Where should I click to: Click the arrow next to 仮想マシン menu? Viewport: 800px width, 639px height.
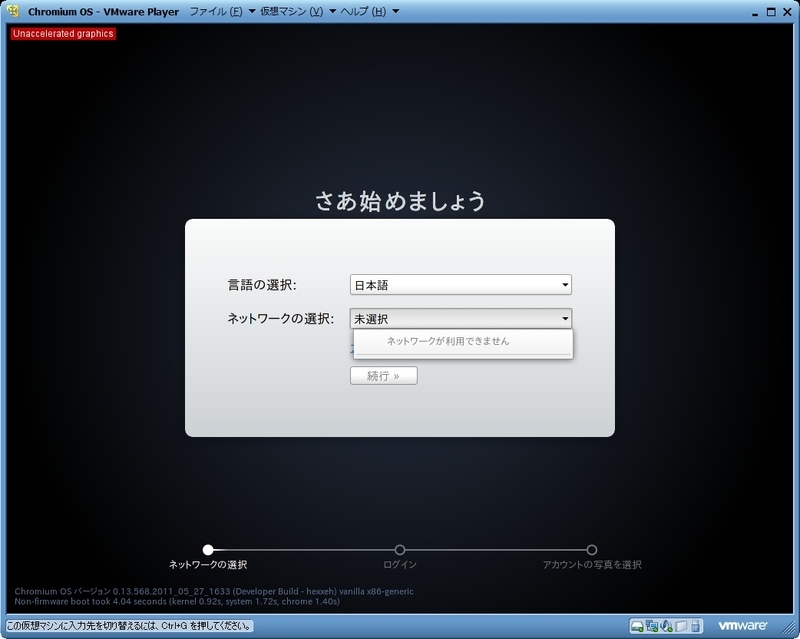332,11
